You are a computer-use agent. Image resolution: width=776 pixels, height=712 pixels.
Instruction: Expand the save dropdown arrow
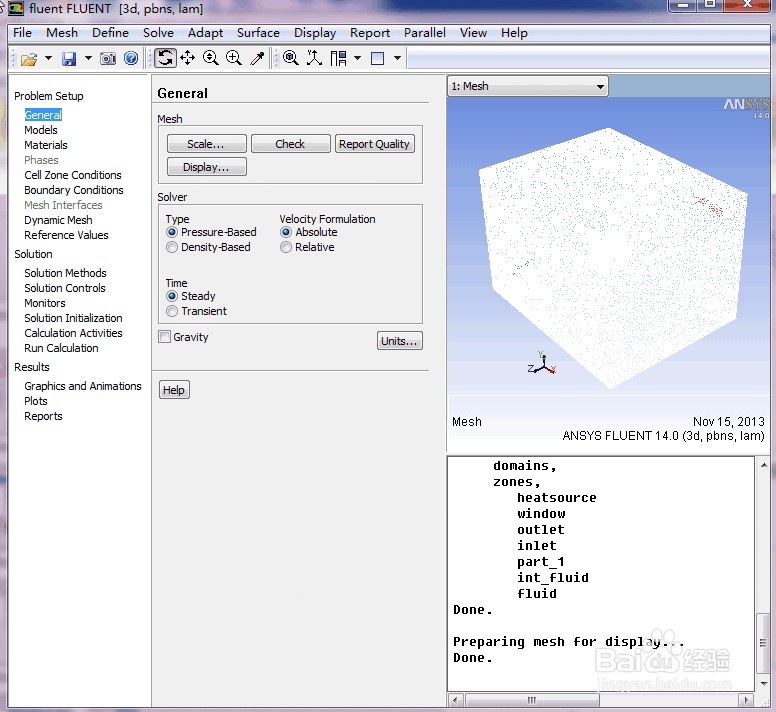[88, 58]
